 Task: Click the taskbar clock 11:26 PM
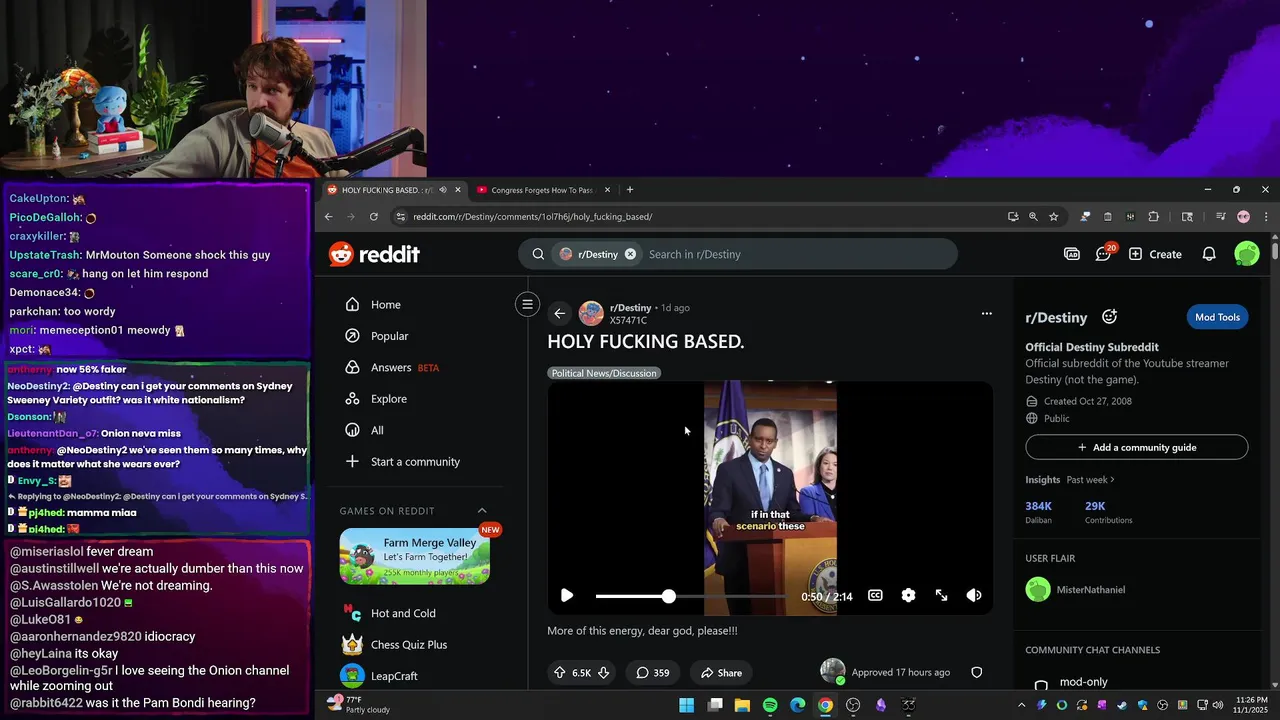point(1250,705)
